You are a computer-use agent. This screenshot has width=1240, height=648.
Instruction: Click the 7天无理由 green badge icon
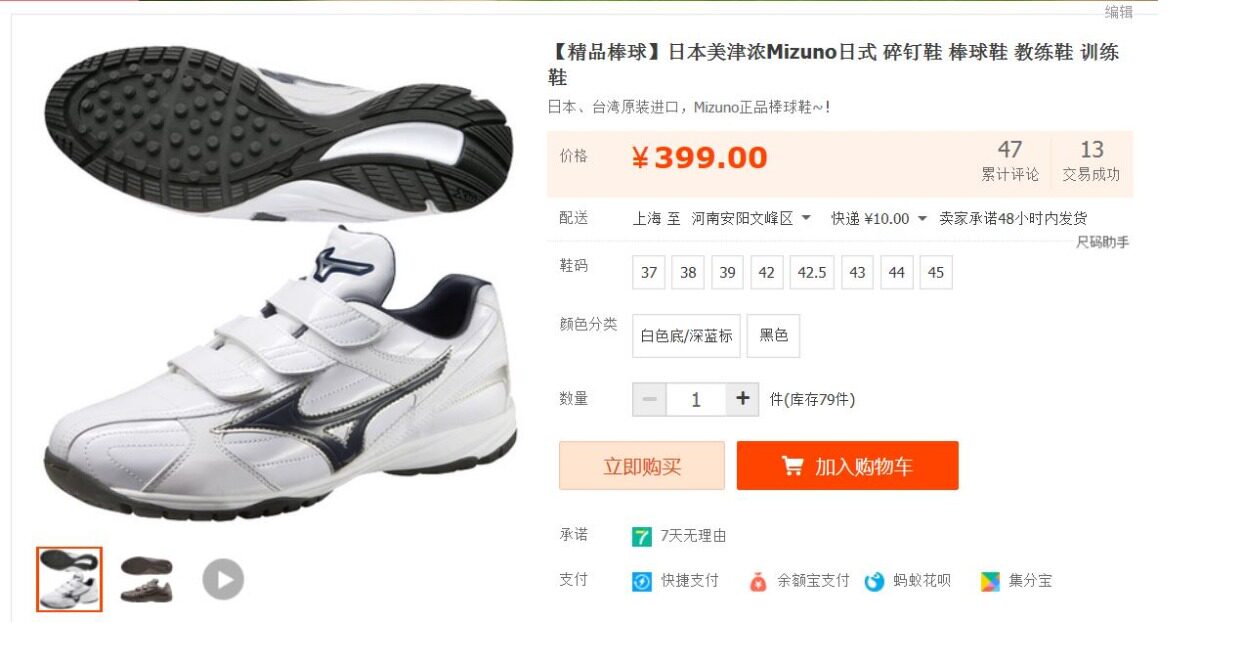(642, 536)
